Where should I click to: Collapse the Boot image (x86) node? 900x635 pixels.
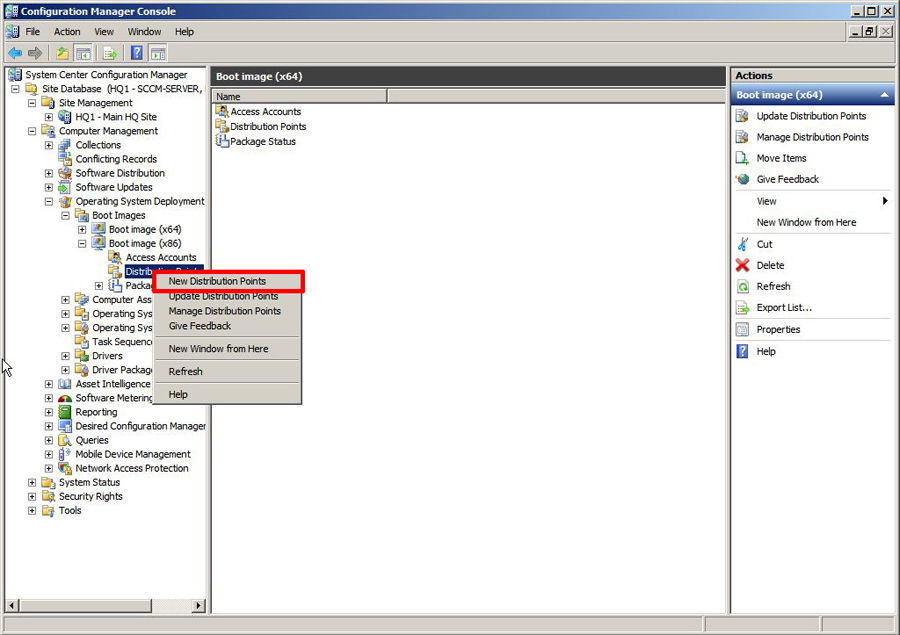click(82, 243)
